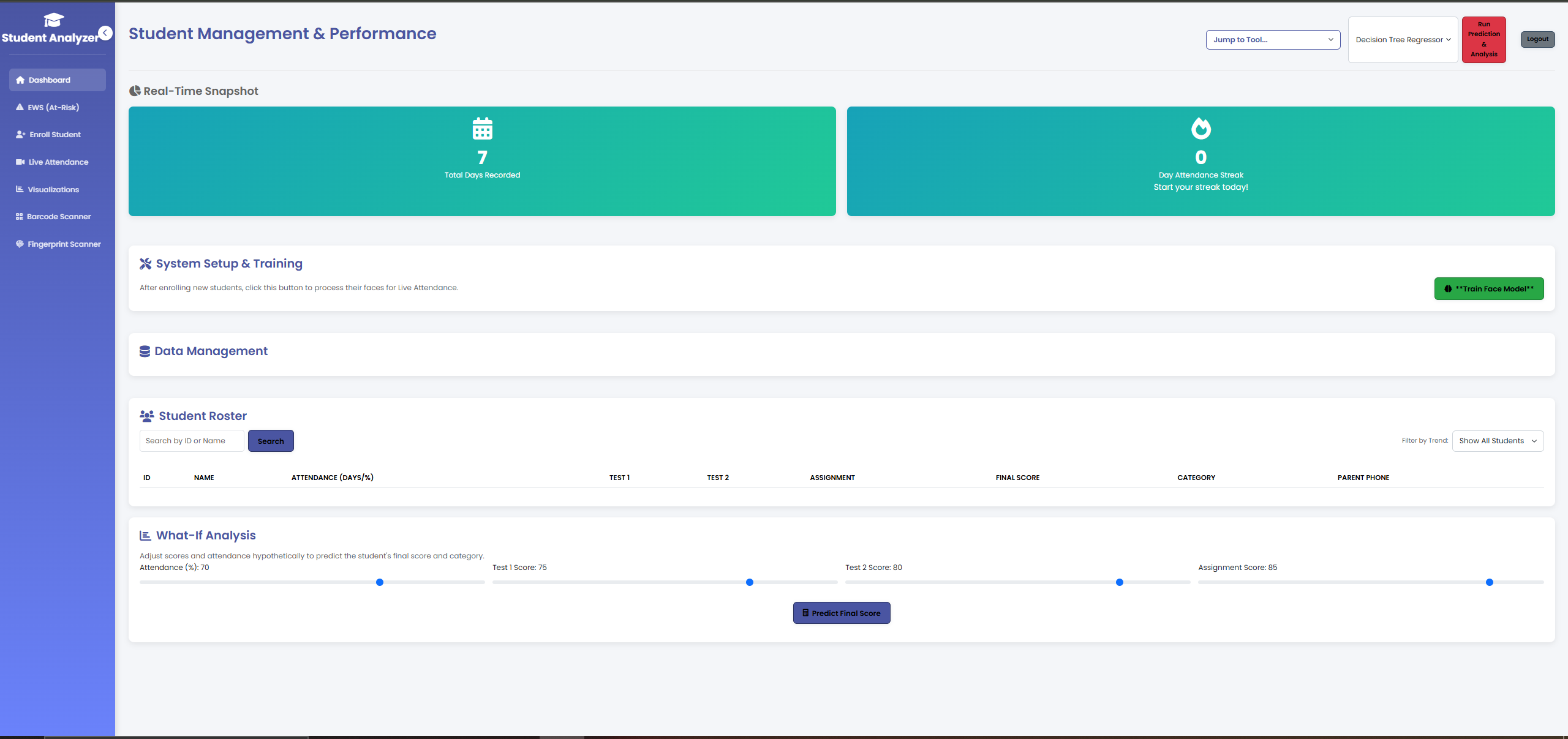Click the Enroll Student person-plus icon

click(x=20, y=134)
